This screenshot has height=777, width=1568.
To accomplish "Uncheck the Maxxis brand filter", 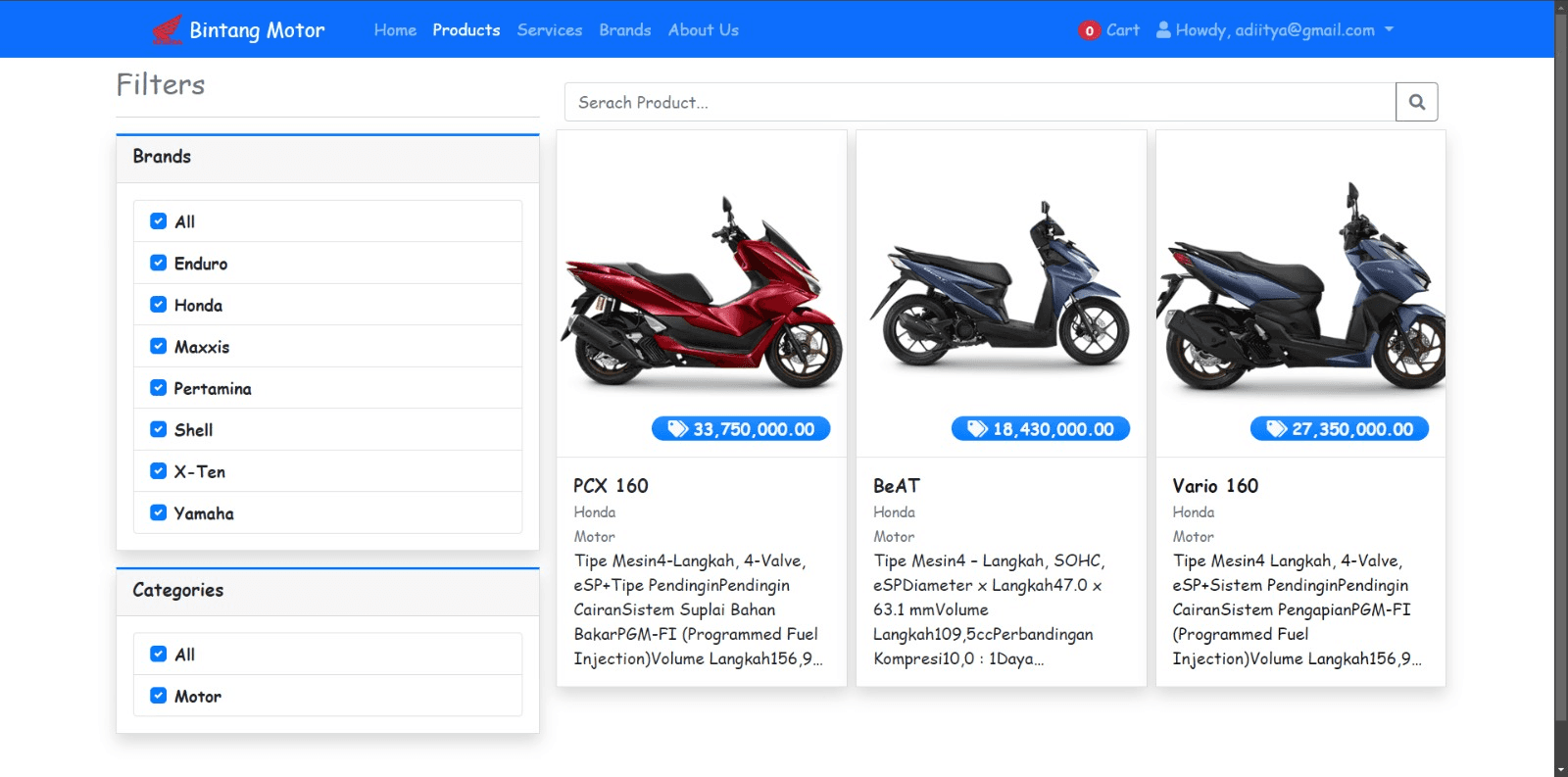I will pyautogui.click(x=158, y=346).
